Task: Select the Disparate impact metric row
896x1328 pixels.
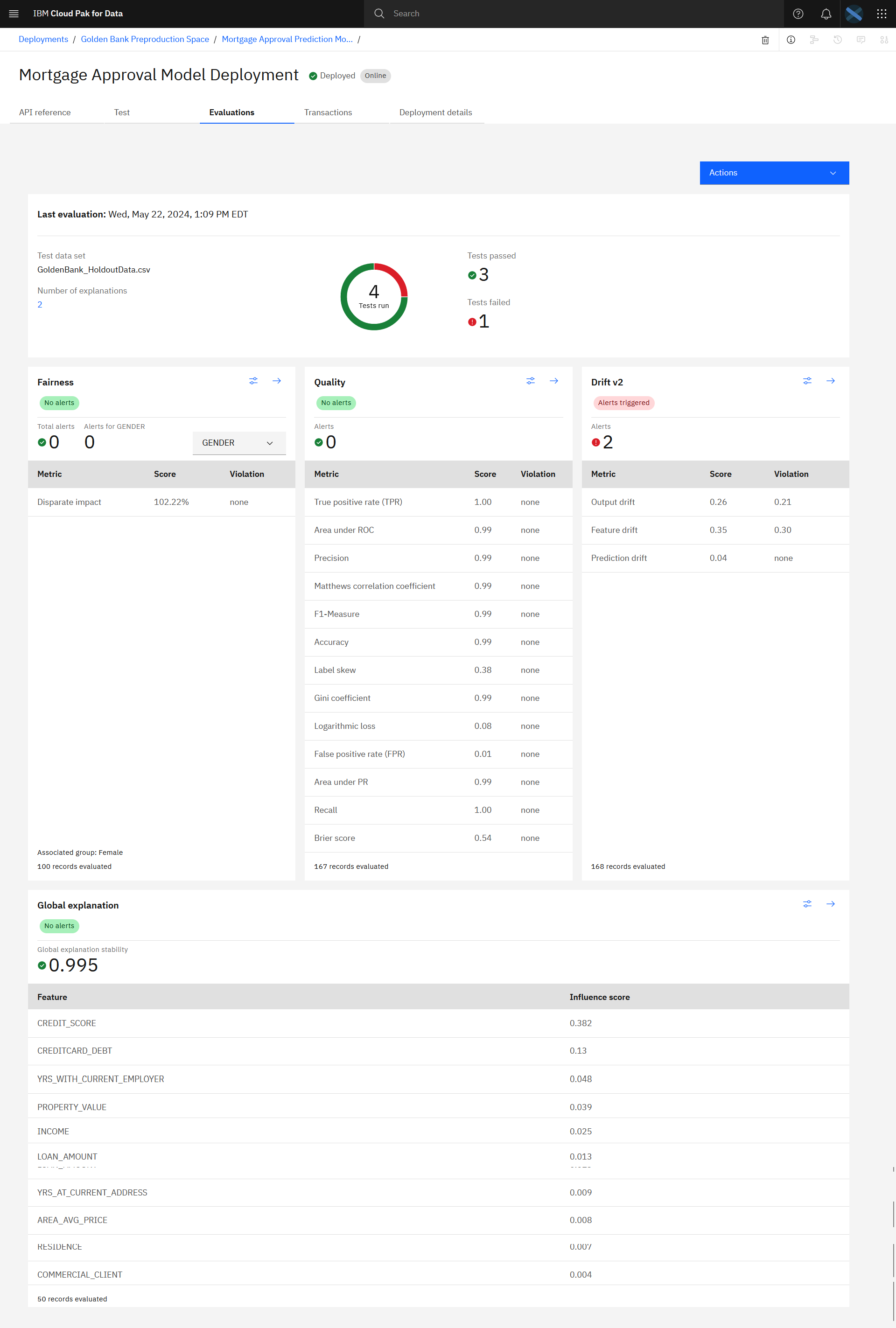Action: tap(162, 502)
